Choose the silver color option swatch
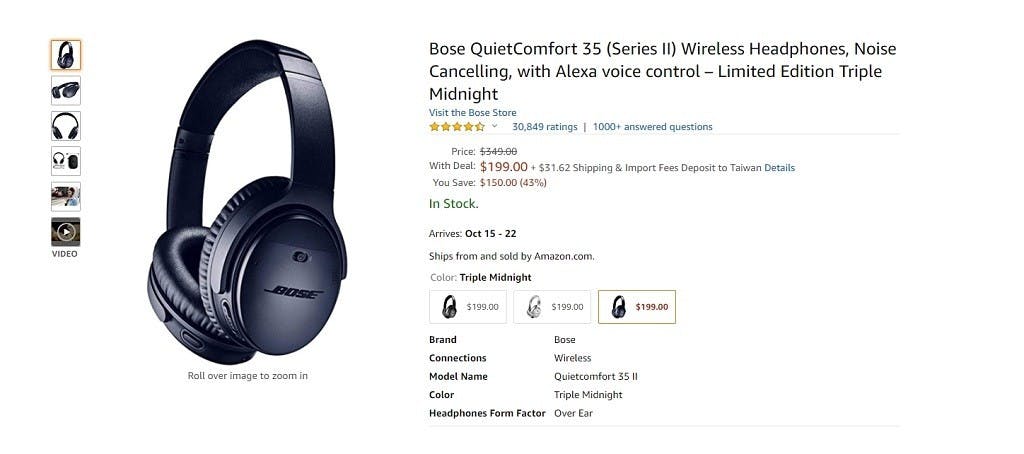 [x=552, y=307]
